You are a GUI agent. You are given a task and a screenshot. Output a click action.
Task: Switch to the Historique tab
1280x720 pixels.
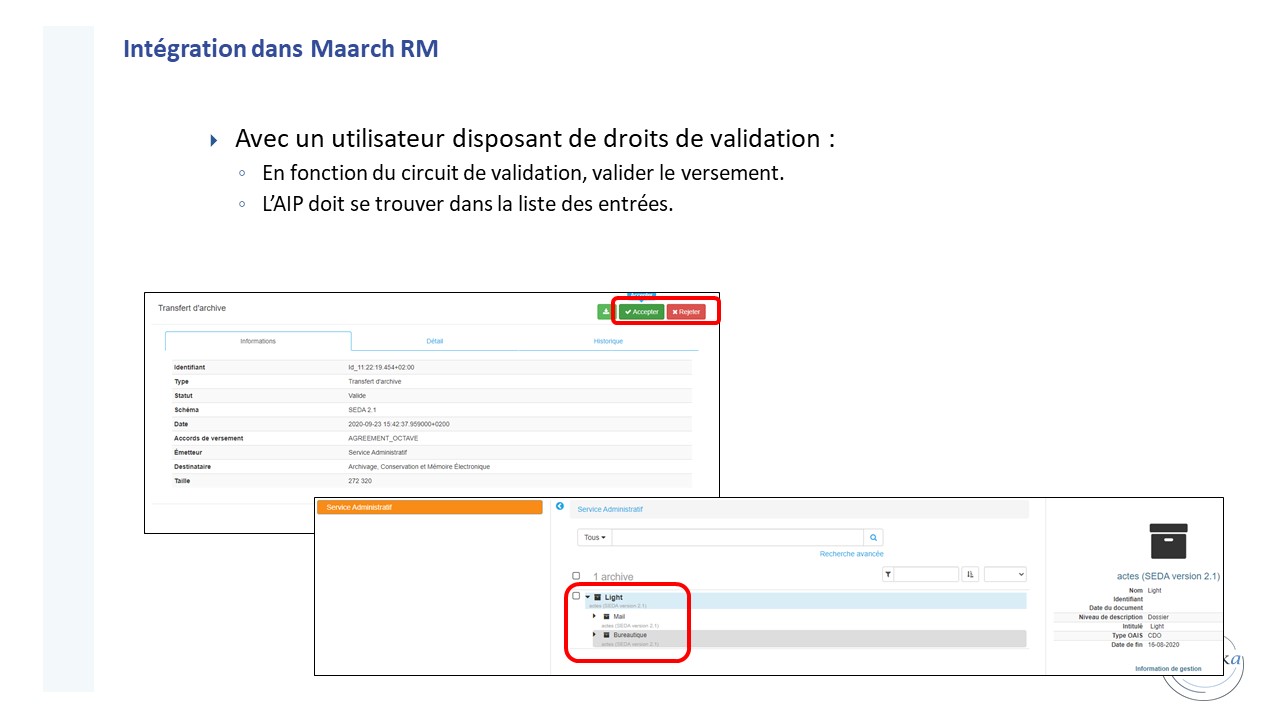coord(608,341)
